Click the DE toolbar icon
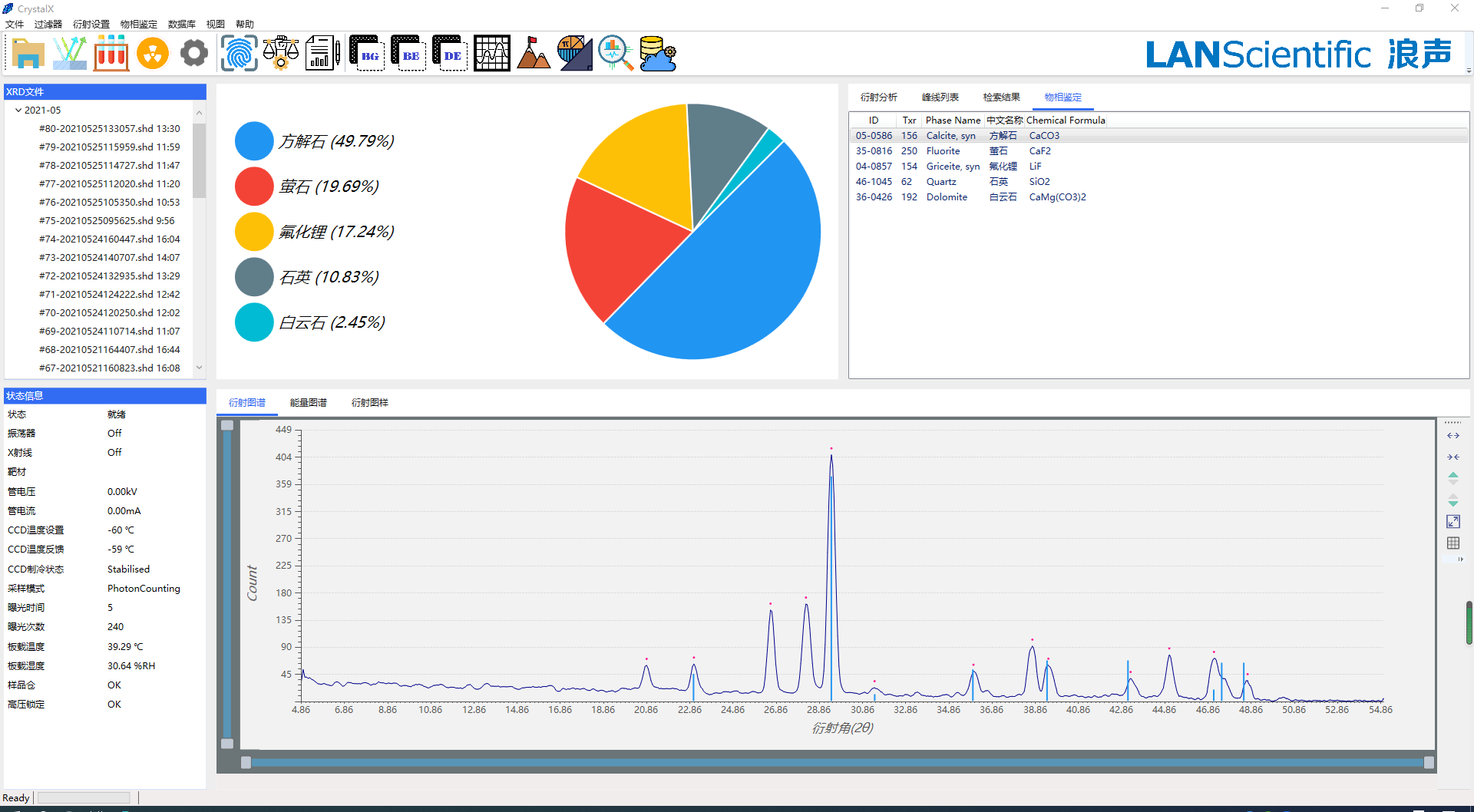The height and width of the screenshot is (812, 1474). [x=450, y=54]
